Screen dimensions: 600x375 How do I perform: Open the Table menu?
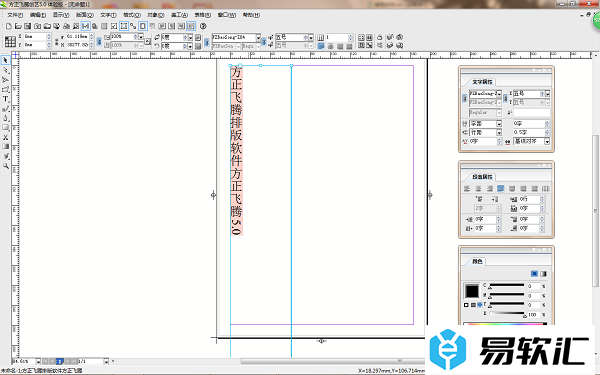point(203,15)
